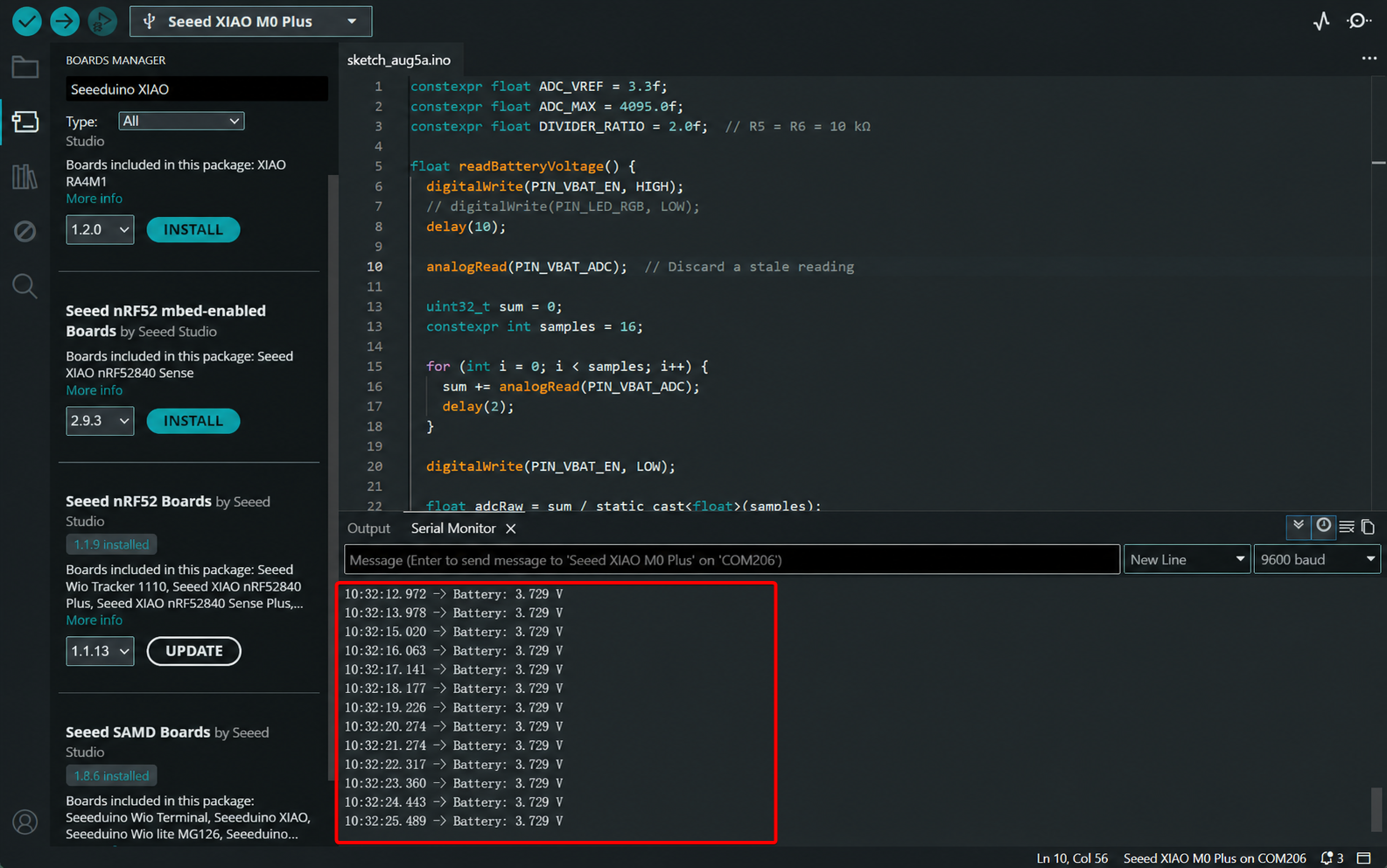
Task: Toggle autoscroll in the Serial Monitor
Action: (x=1299, y=526)
